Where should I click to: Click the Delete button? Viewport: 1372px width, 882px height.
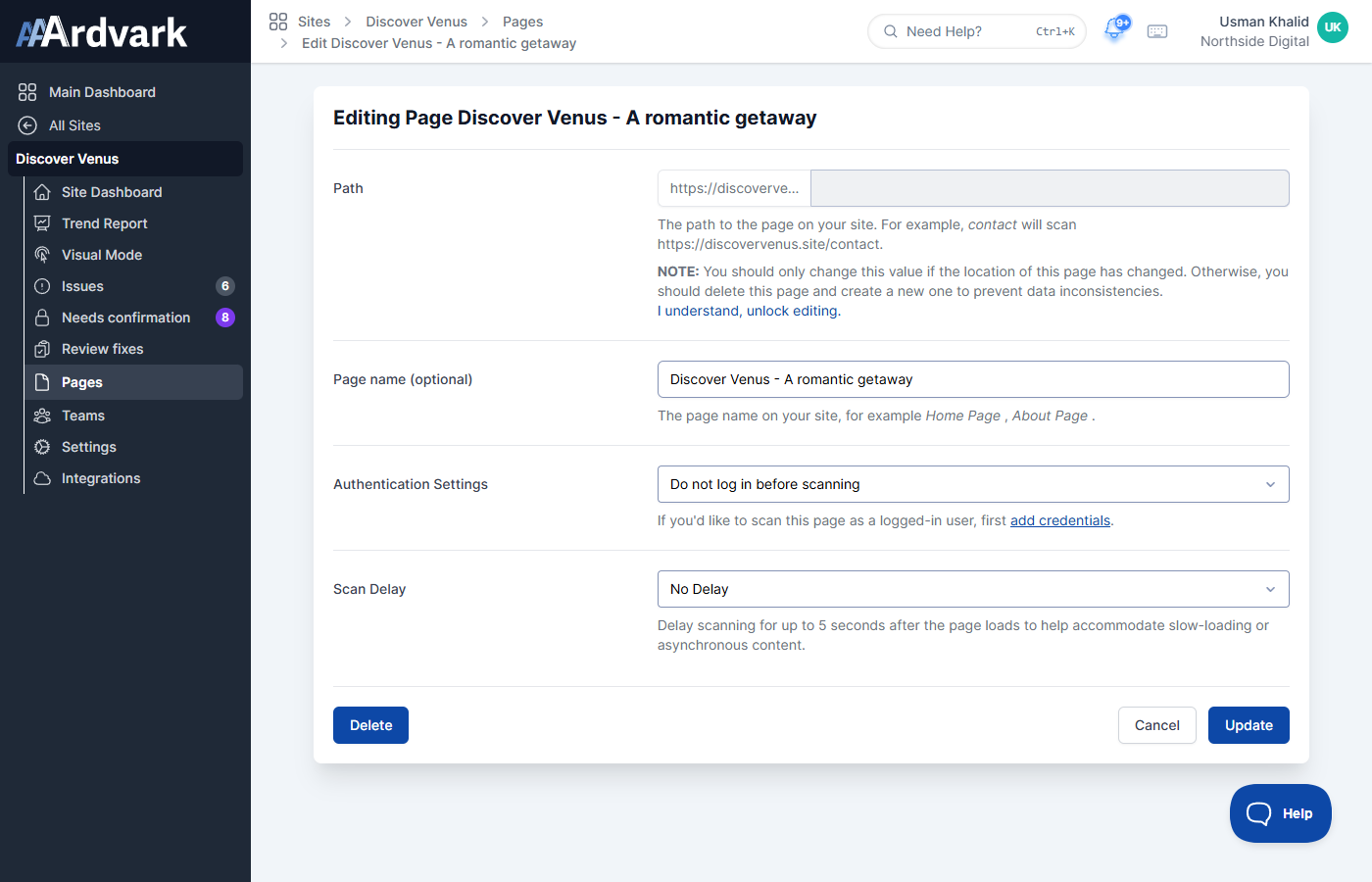pos(370,725)
